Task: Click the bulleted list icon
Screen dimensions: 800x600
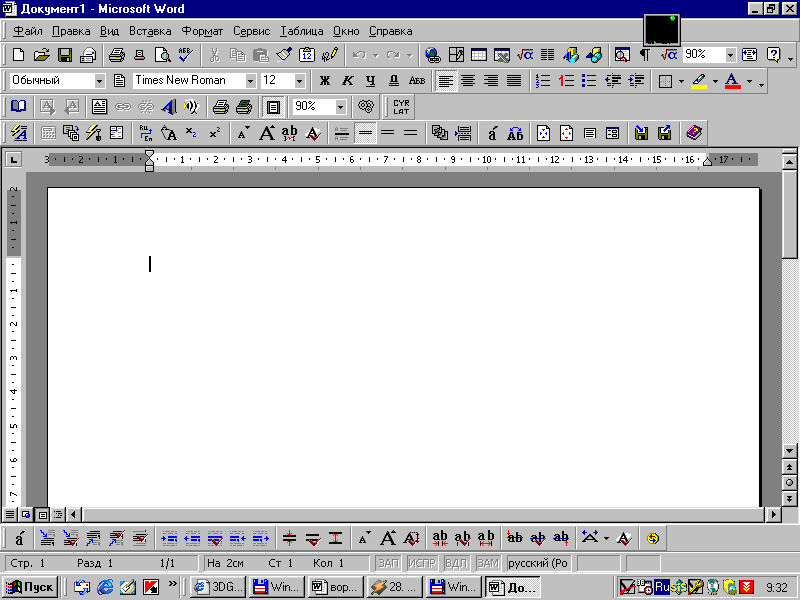Action: (589, 81)
